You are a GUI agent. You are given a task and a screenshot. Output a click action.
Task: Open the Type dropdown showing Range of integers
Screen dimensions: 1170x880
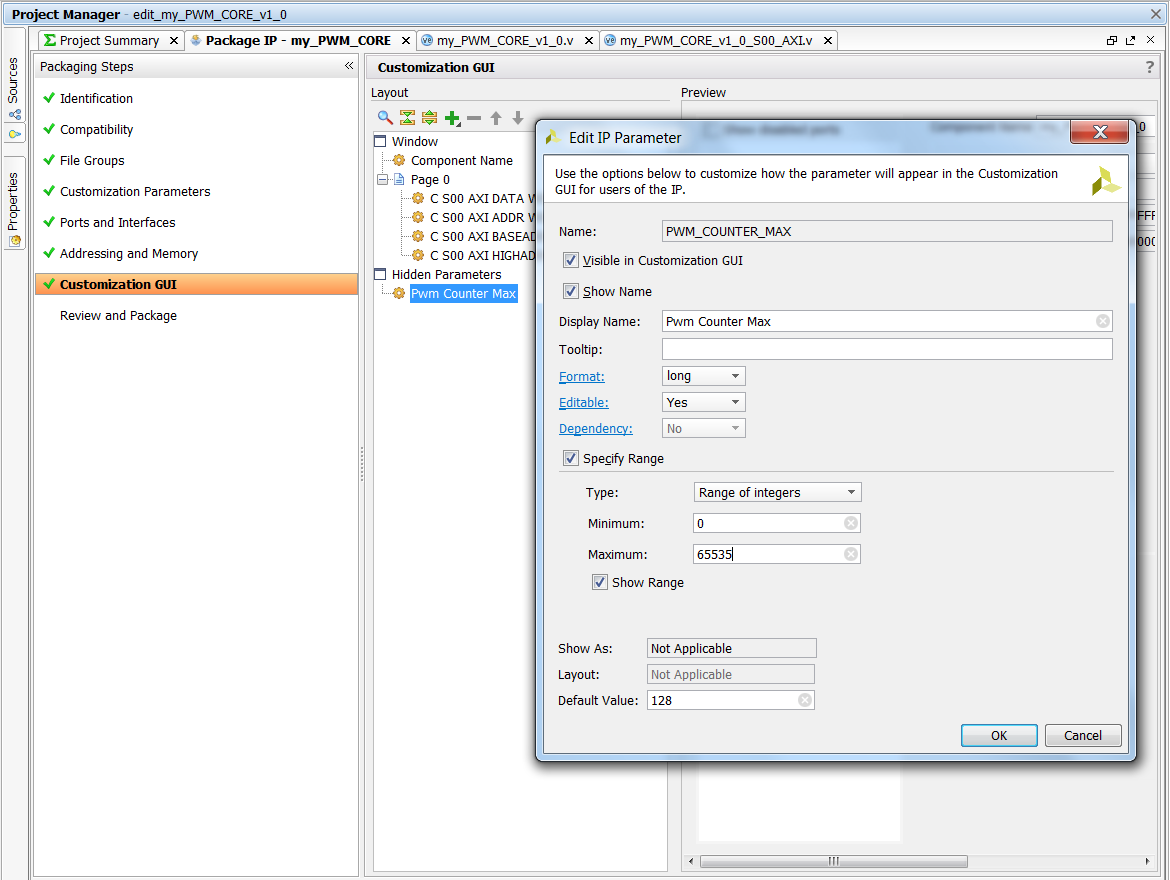[778, 493]
